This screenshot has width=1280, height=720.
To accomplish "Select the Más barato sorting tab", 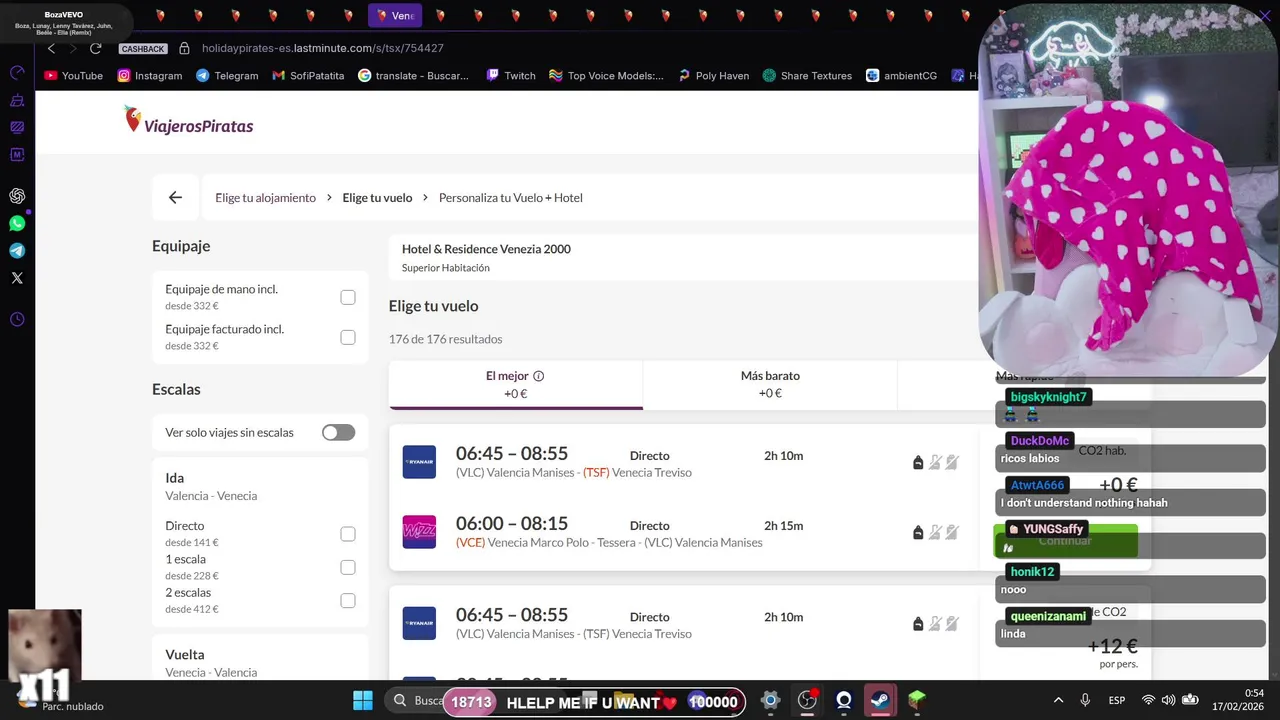I will (770, 384).
